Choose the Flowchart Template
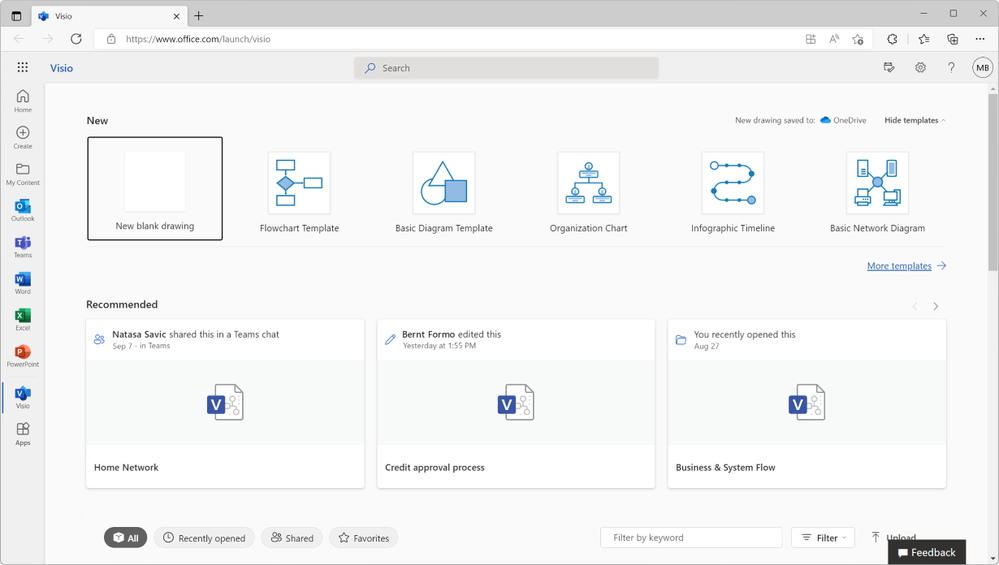Viewport: 999px width, 565px height. coord(299,192)
